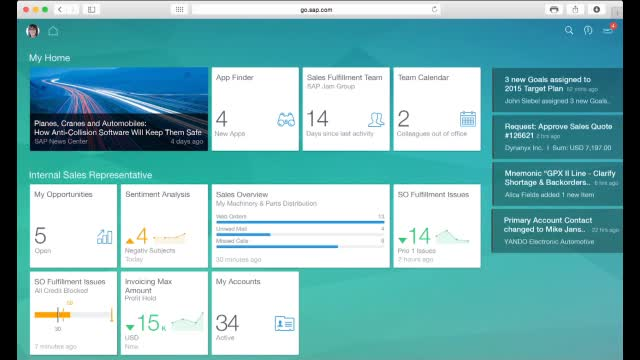640x360 pixels.
Task: Open notifications icon with red badge
Action: tap(609, 29)
